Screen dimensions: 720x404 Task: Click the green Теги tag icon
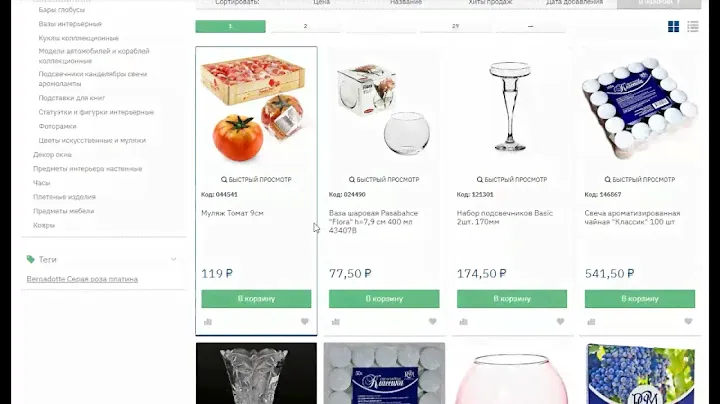(x=31, y=259)
